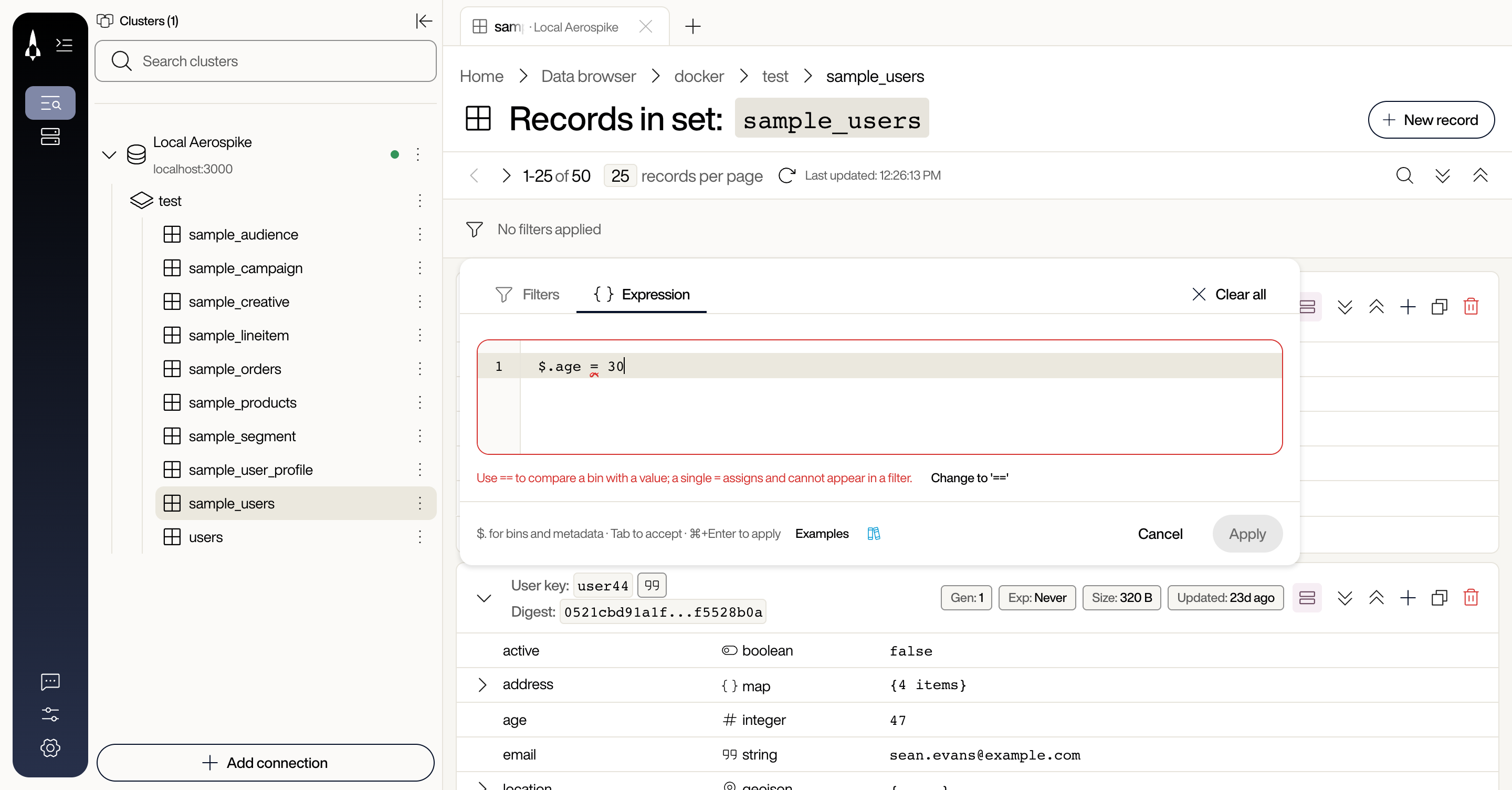The width and height of the screenshot is (1512, 790).
Task: Open the data browser sidebar icon
Action: pyautogui.click(x=50, y=103)
